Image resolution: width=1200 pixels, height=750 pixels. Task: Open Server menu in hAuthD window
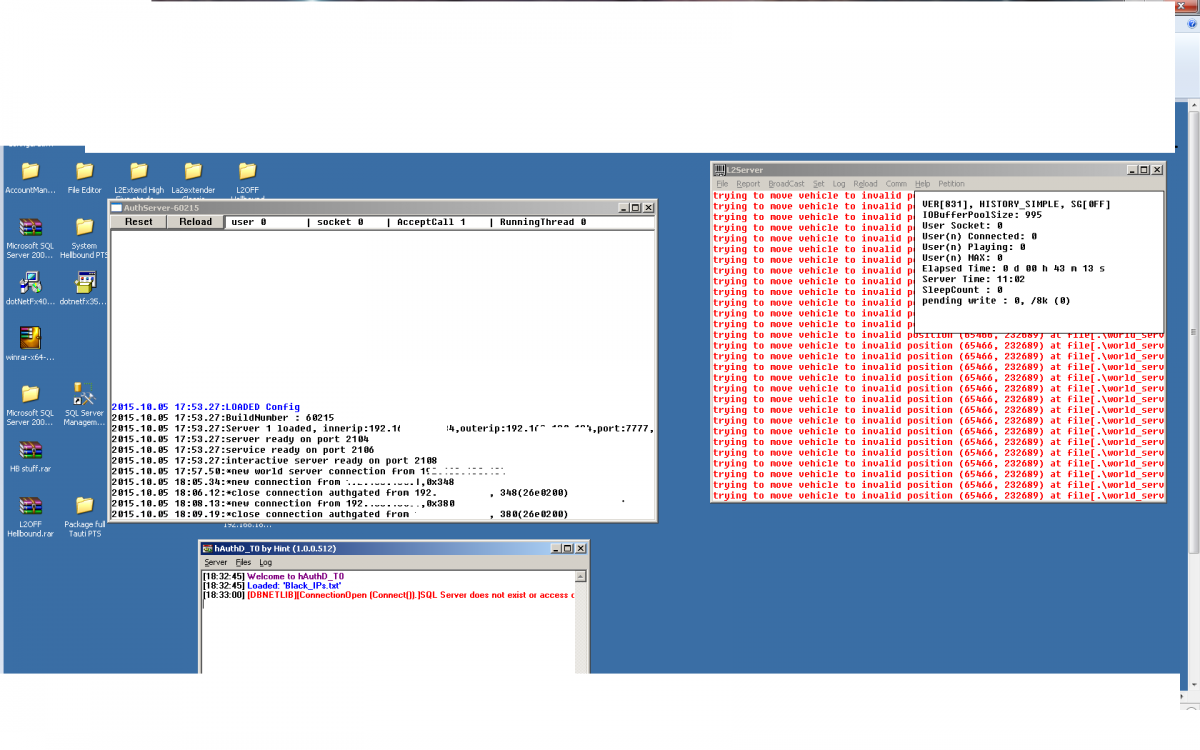click(x=215, y=563)
